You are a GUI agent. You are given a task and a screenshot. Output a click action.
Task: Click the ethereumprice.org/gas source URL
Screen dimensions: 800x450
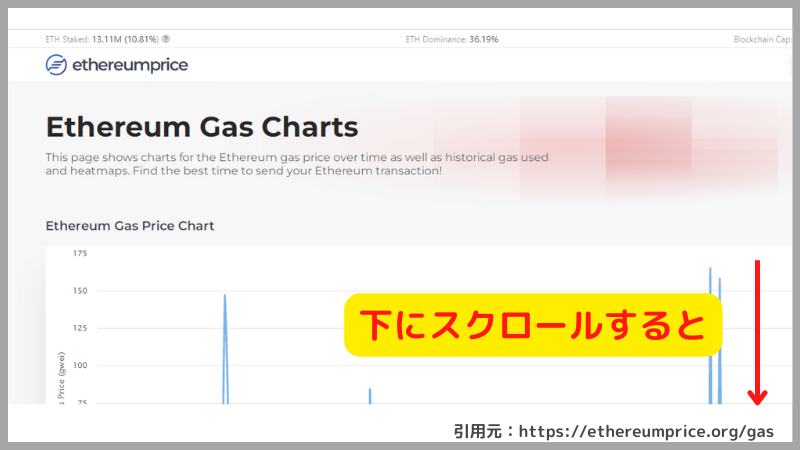(646, 431)
